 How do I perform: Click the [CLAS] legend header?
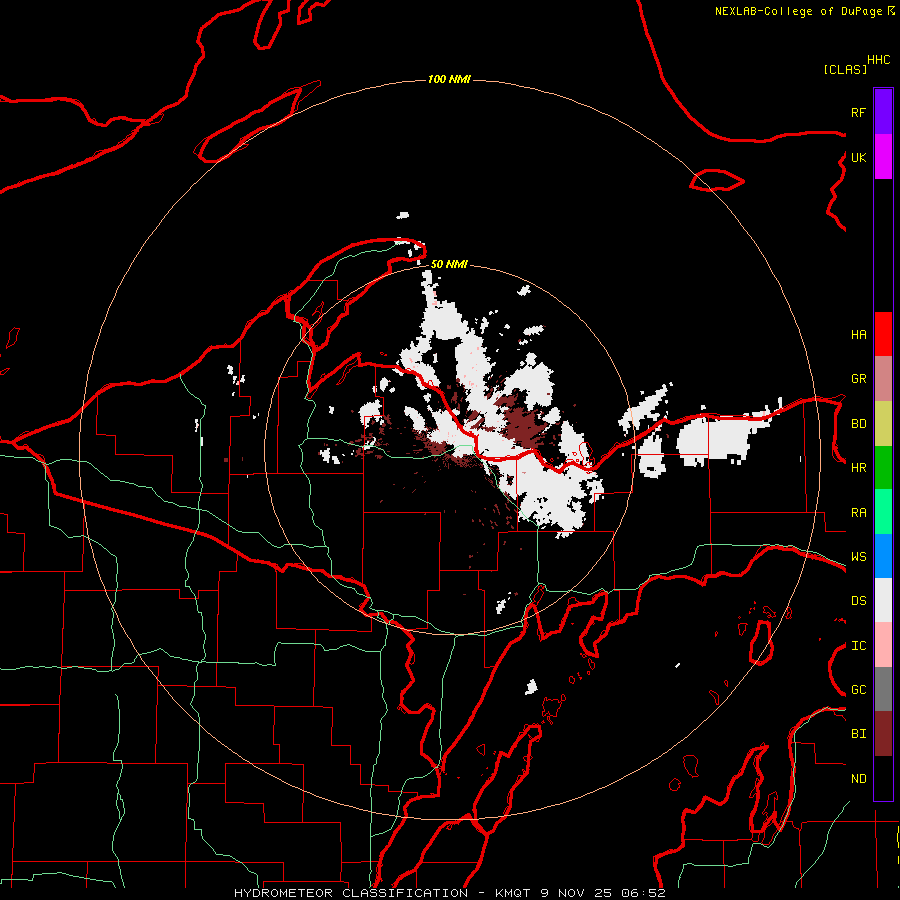(x=845, y=70)
